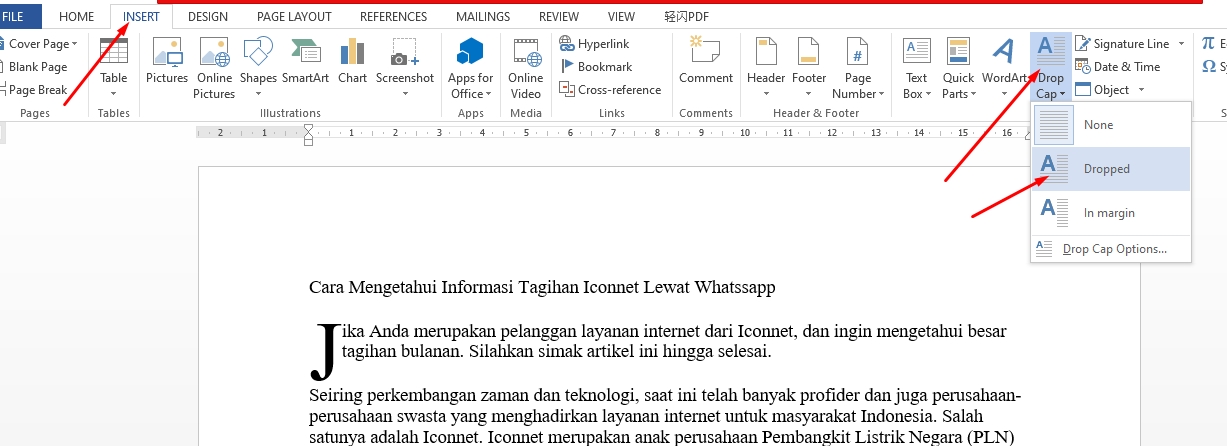Viewport: 1227px width, 446px height.
Task: Open the DESIGN ribbon tab
Action: click(x=207, y=16)
